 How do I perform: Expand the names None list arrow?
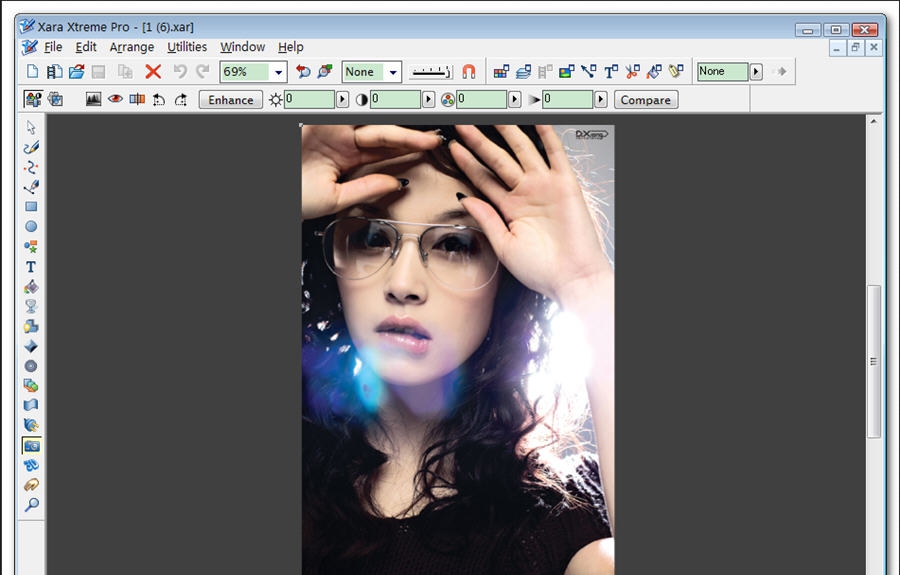[756, 71]
